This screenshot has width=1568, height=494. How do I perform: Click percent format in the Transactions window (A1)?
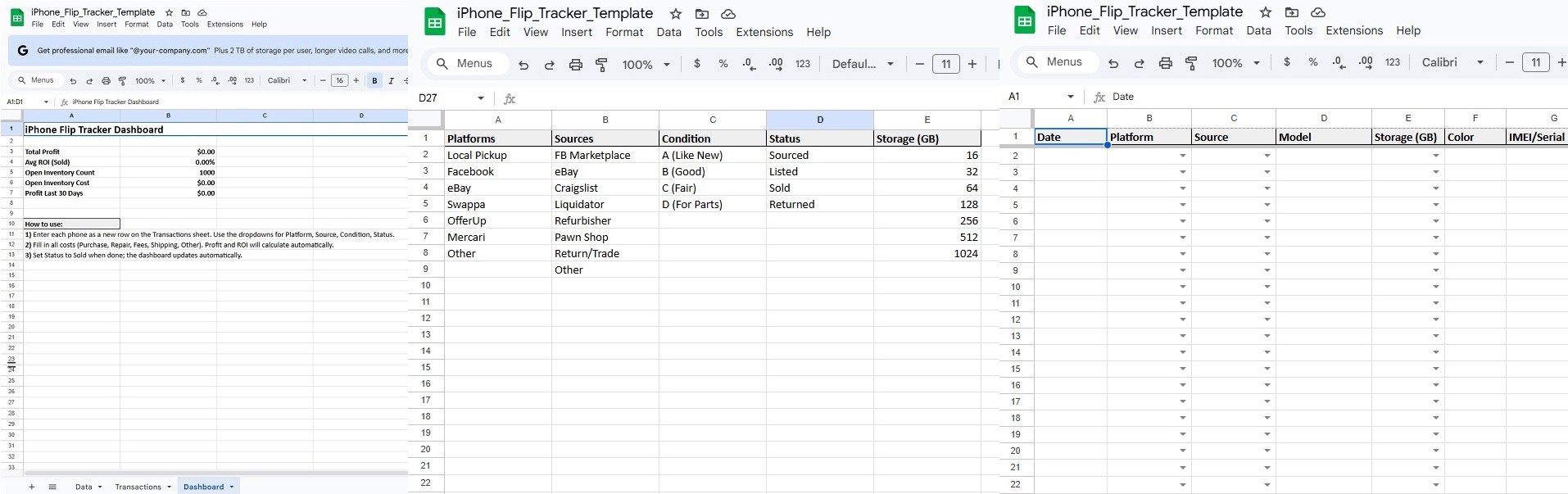tap(1313, 62)
